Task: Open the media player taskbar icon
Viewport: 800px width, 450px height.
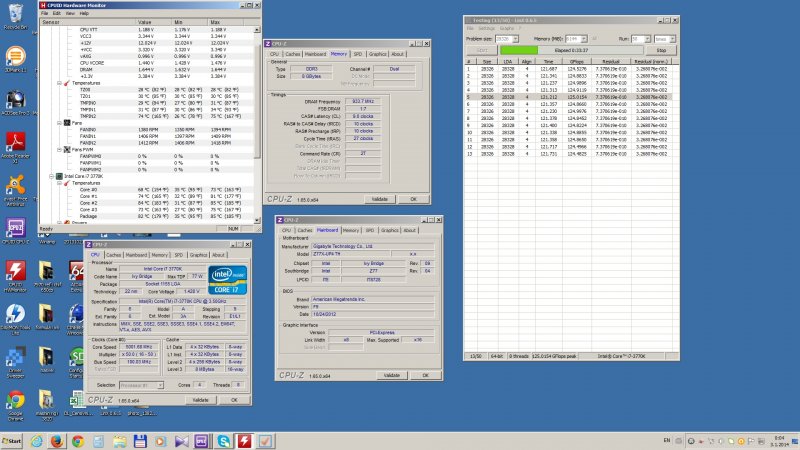Action: click(x=160, y=441)
